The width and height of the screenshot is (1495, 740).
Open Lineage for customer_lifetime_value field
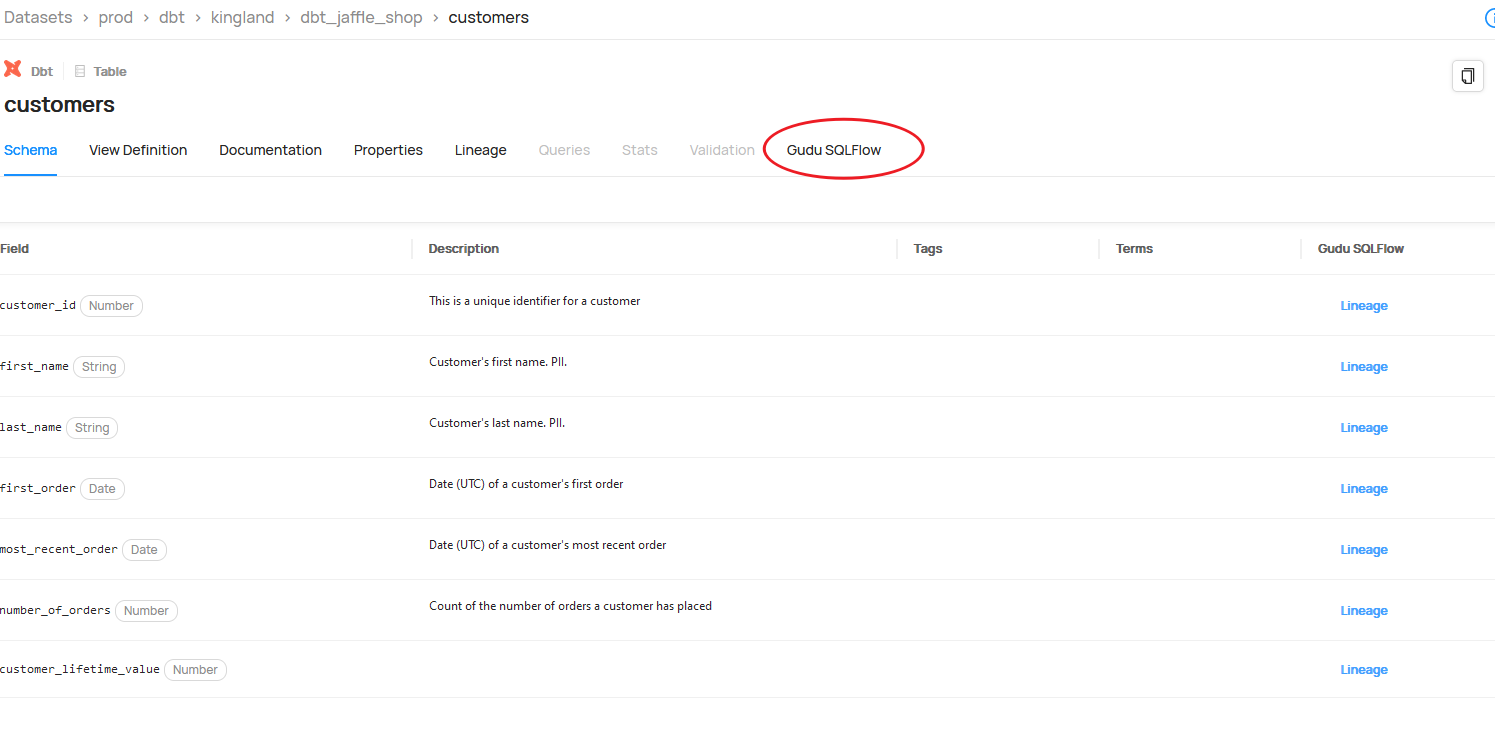(1363, 670)
